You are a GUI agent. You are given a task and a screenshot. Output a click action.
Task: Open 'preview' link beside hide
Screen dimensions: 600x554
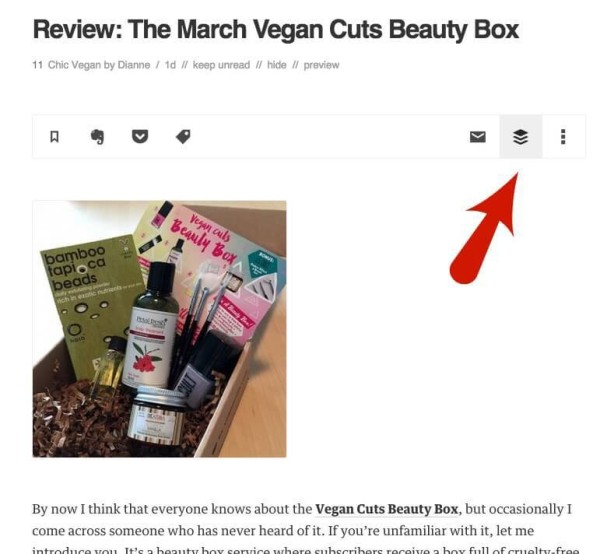tap(321, 65)
